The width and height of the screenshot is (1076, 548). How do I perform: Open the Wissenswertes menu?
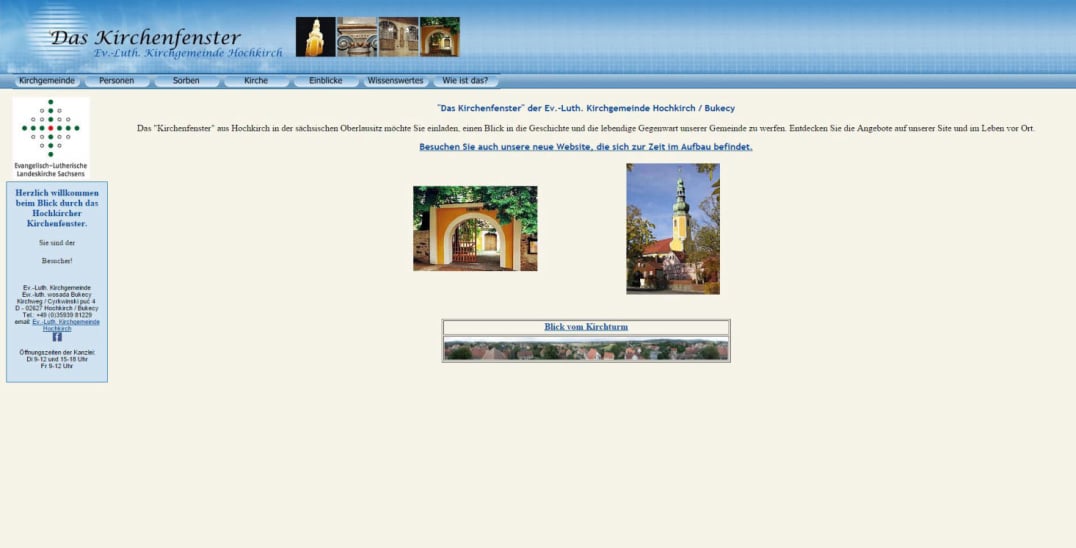395,81
